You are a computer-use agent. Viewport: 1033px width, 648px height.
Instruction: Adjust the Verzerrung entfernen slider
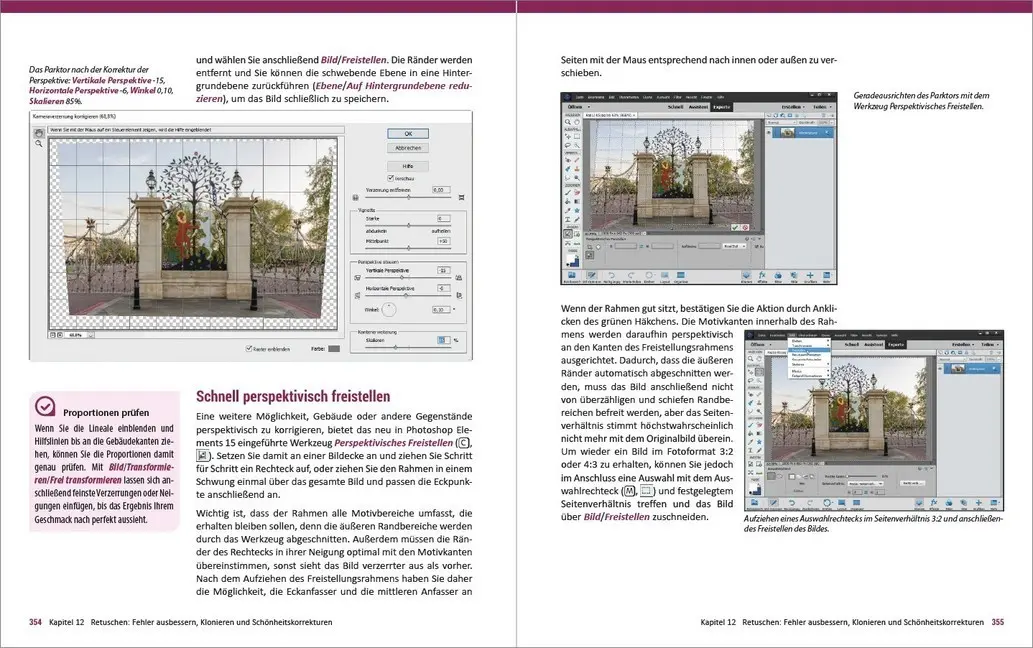point(408,197)
